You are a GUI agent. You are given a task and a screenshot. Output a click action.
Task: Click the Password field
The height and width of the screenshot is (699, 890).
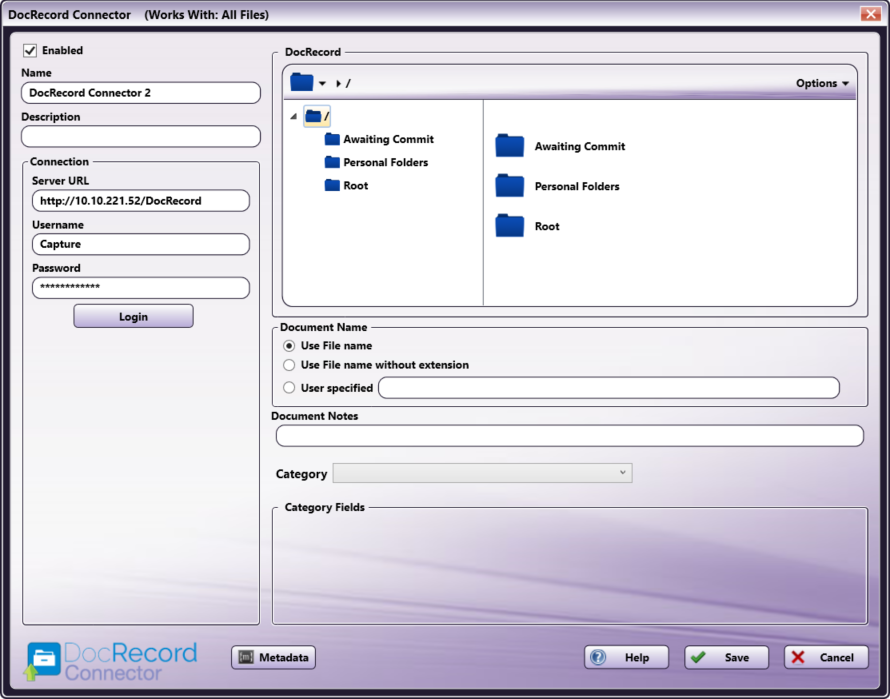tap(141, 288)
